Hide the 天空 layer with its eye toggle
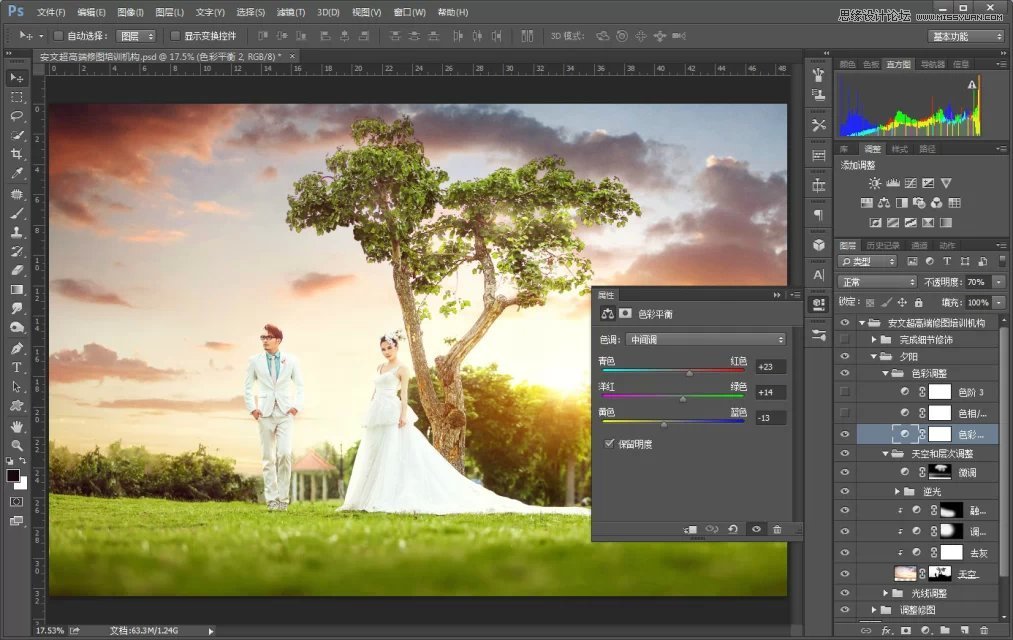The width and height of the screenshot is (1013, 640). (844, 572)
